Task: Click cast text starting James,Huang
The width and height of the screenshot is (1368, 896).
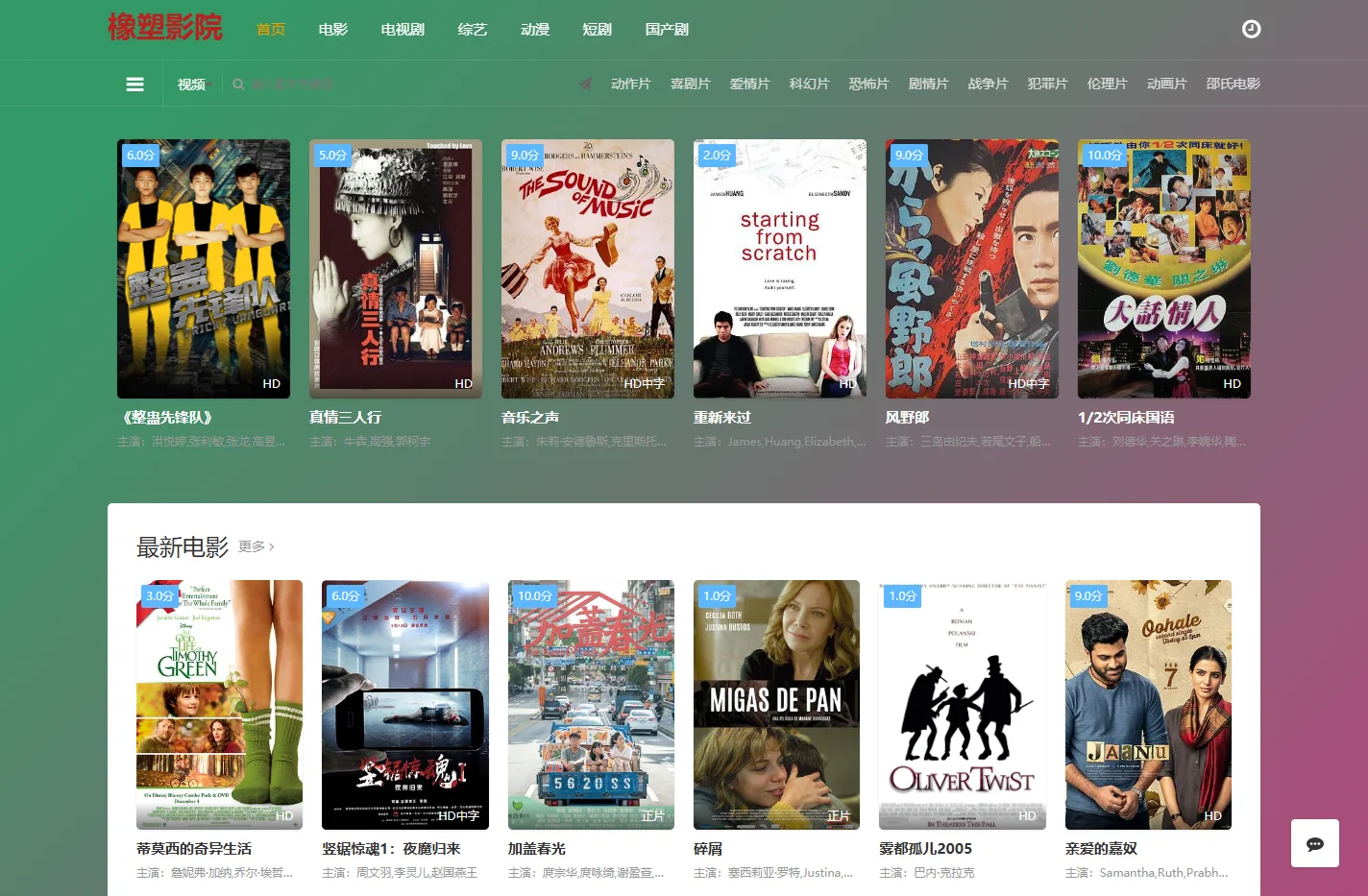Action: click(x=780, y=442)
